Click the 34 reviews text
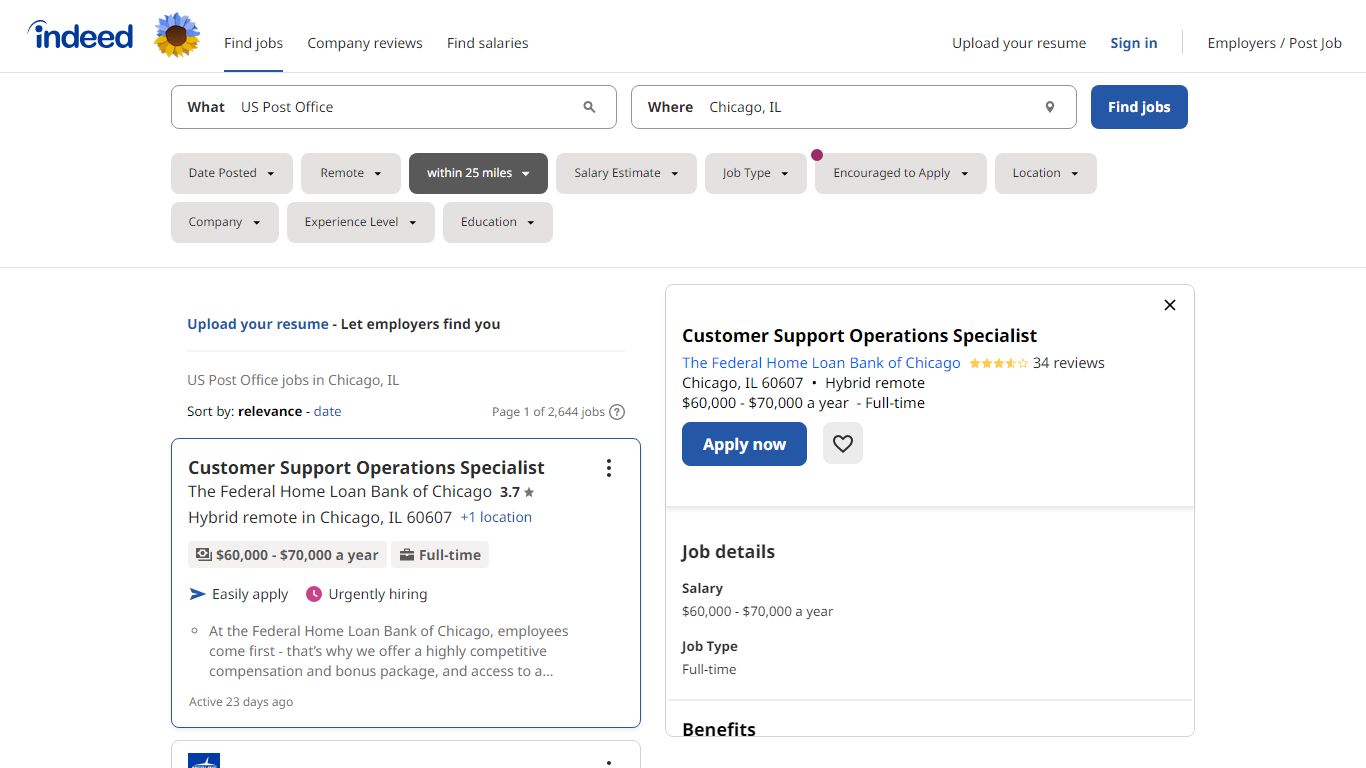 click(1069, 363)
